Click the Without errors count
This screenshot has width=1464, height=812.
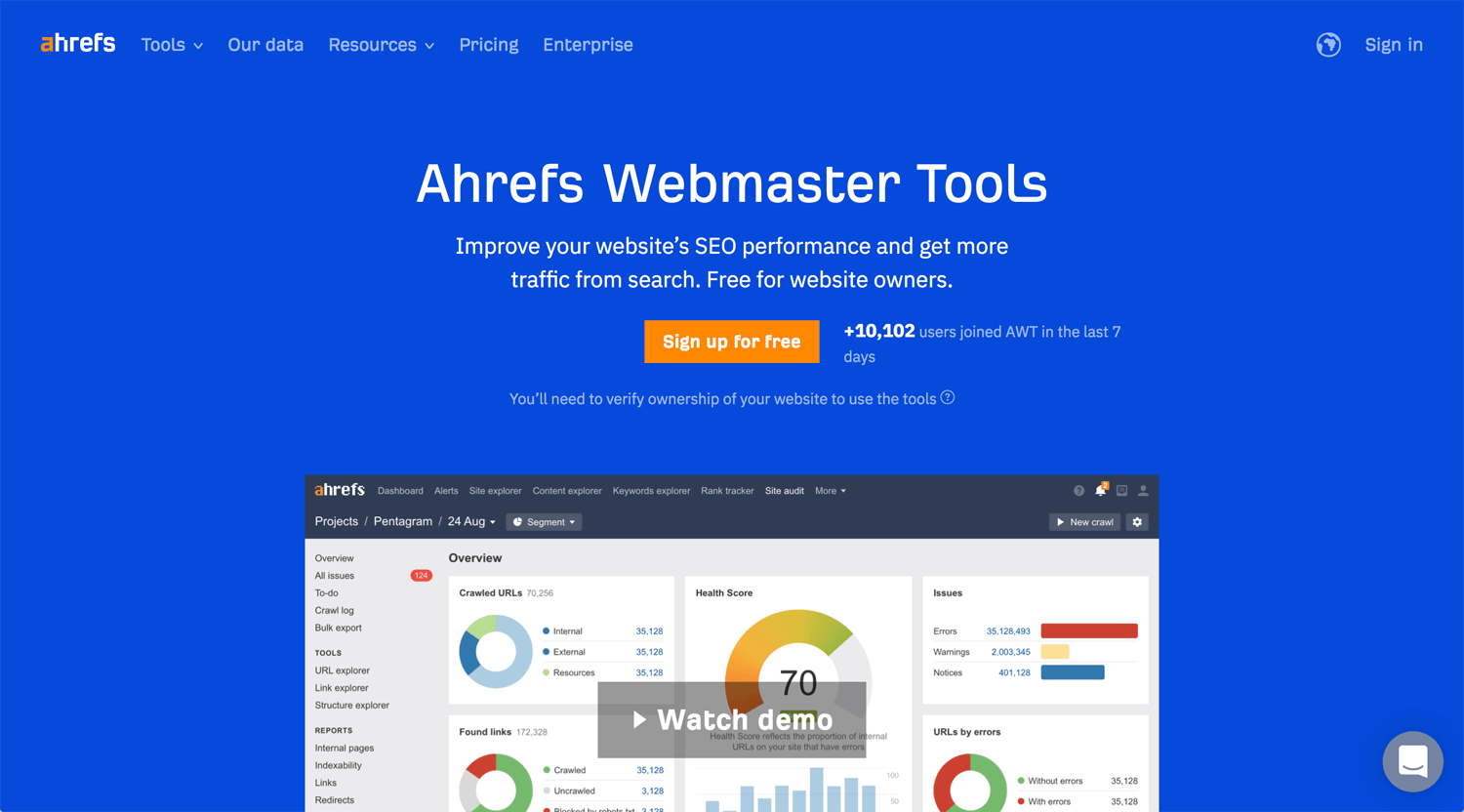1124,781
